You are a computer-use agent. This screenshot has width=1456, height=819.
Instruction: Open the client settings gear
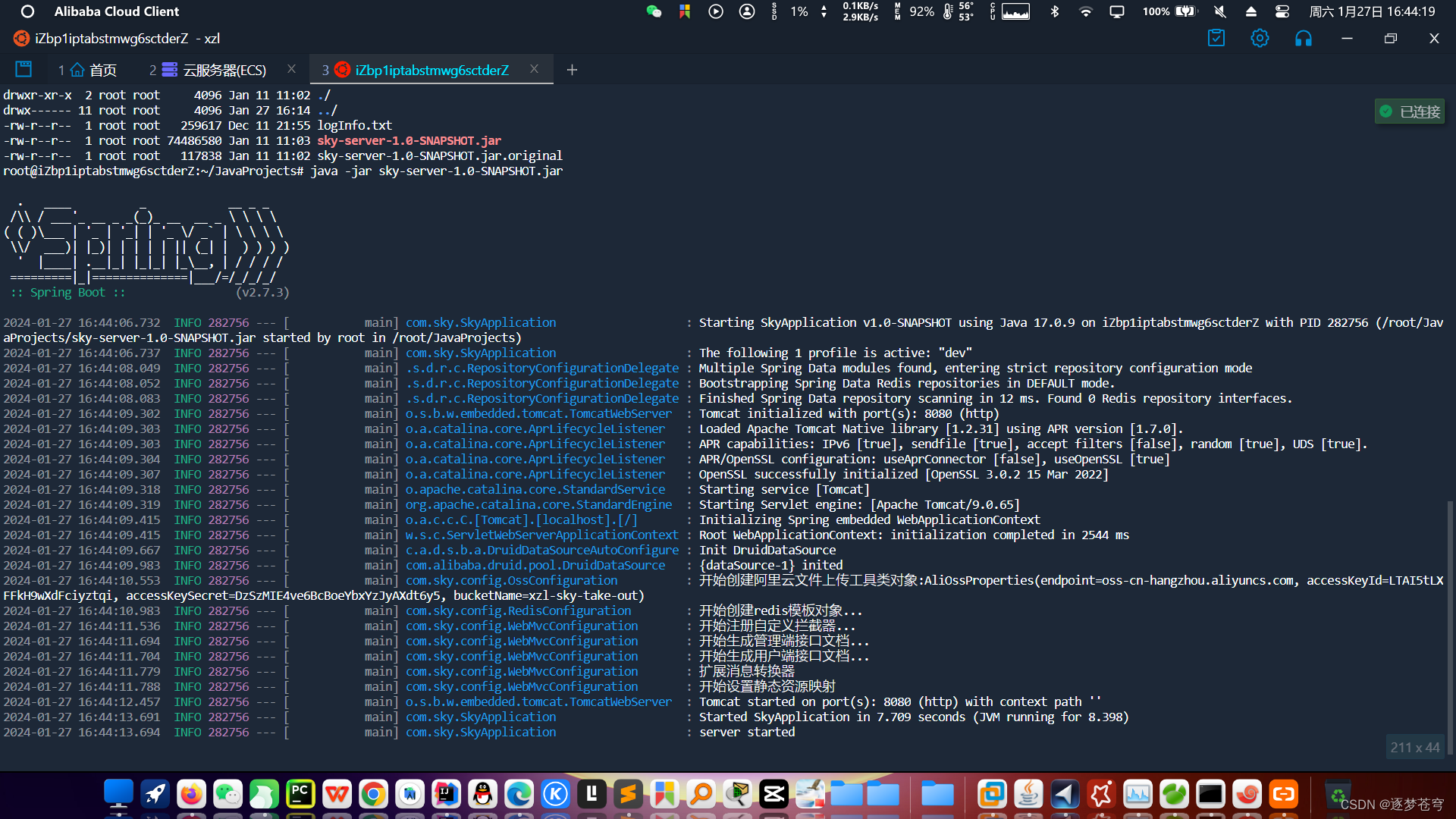point(1260,38)
